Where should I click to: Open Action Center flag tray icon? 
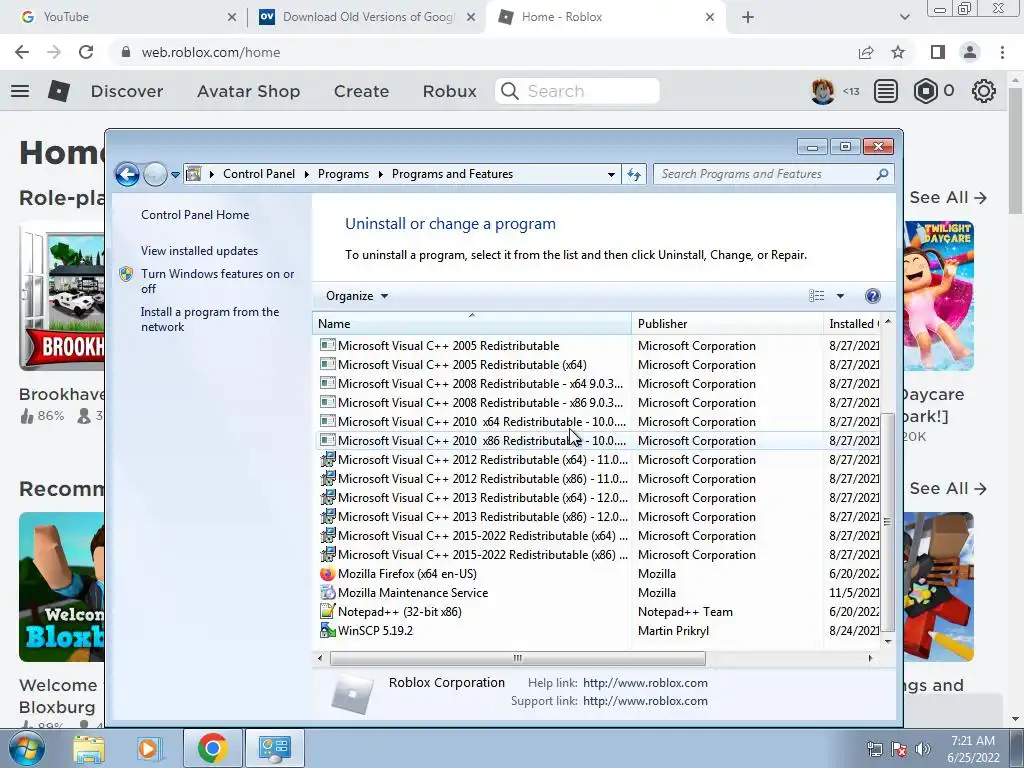point(899,749)
